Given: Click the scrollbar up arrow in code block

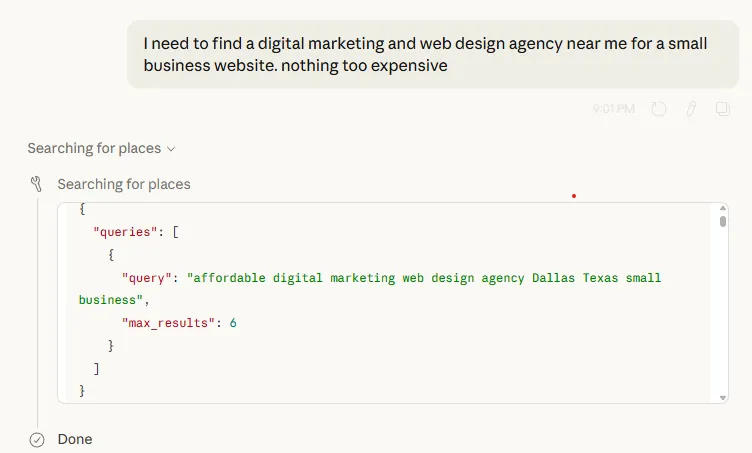Looking at the screenshot, I should point(723,209).
